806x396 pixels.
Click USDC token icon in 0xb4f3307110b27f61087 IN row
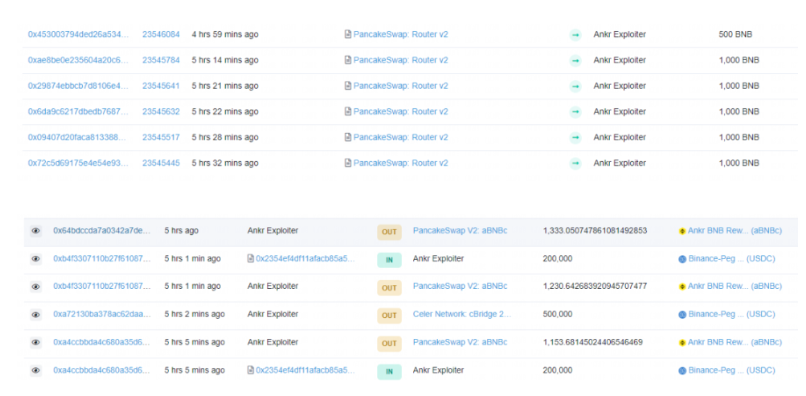tap(682, 259)
